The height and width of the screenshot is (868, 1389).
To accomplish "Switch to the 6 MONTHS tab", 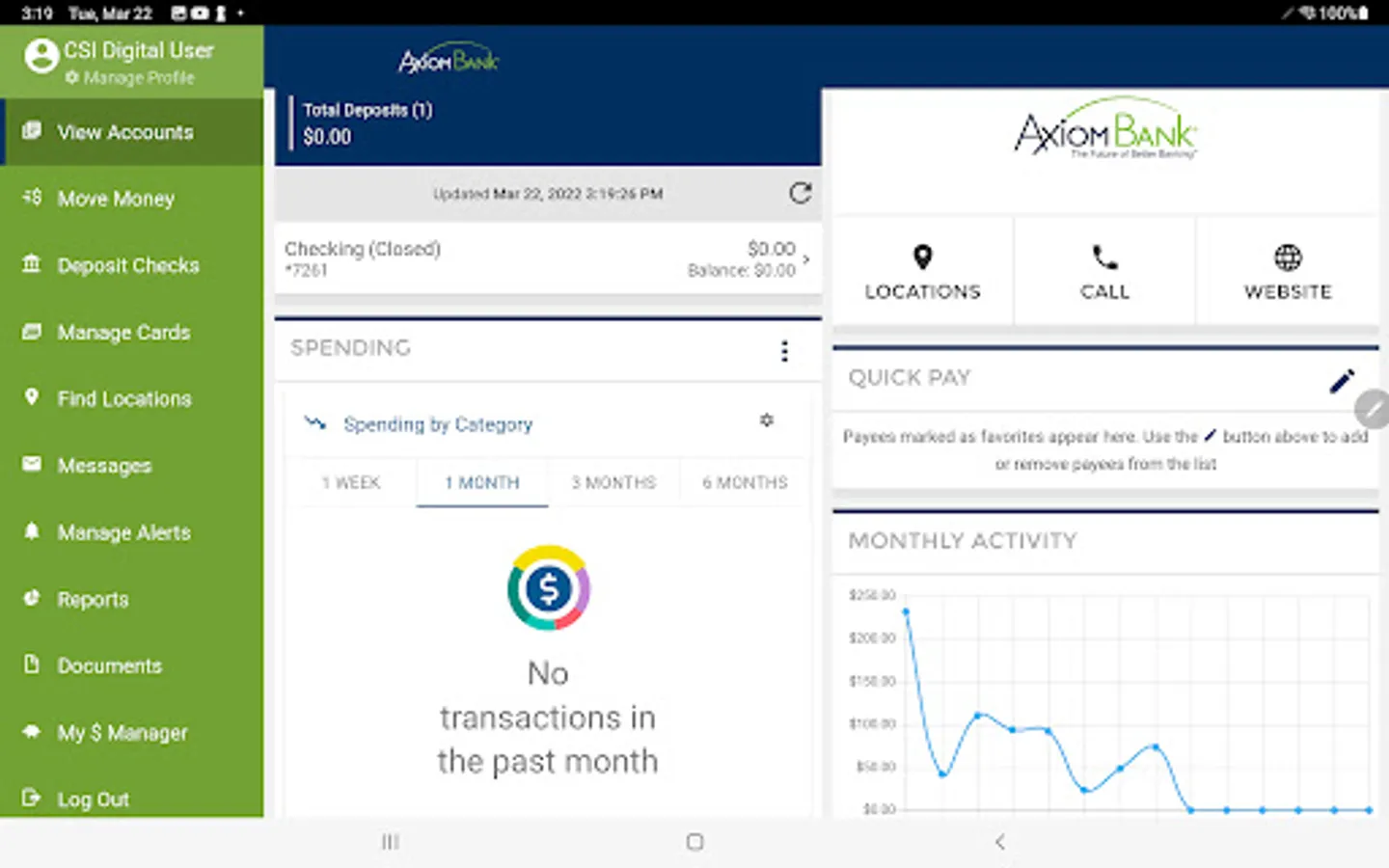I will tap(745, 482).
